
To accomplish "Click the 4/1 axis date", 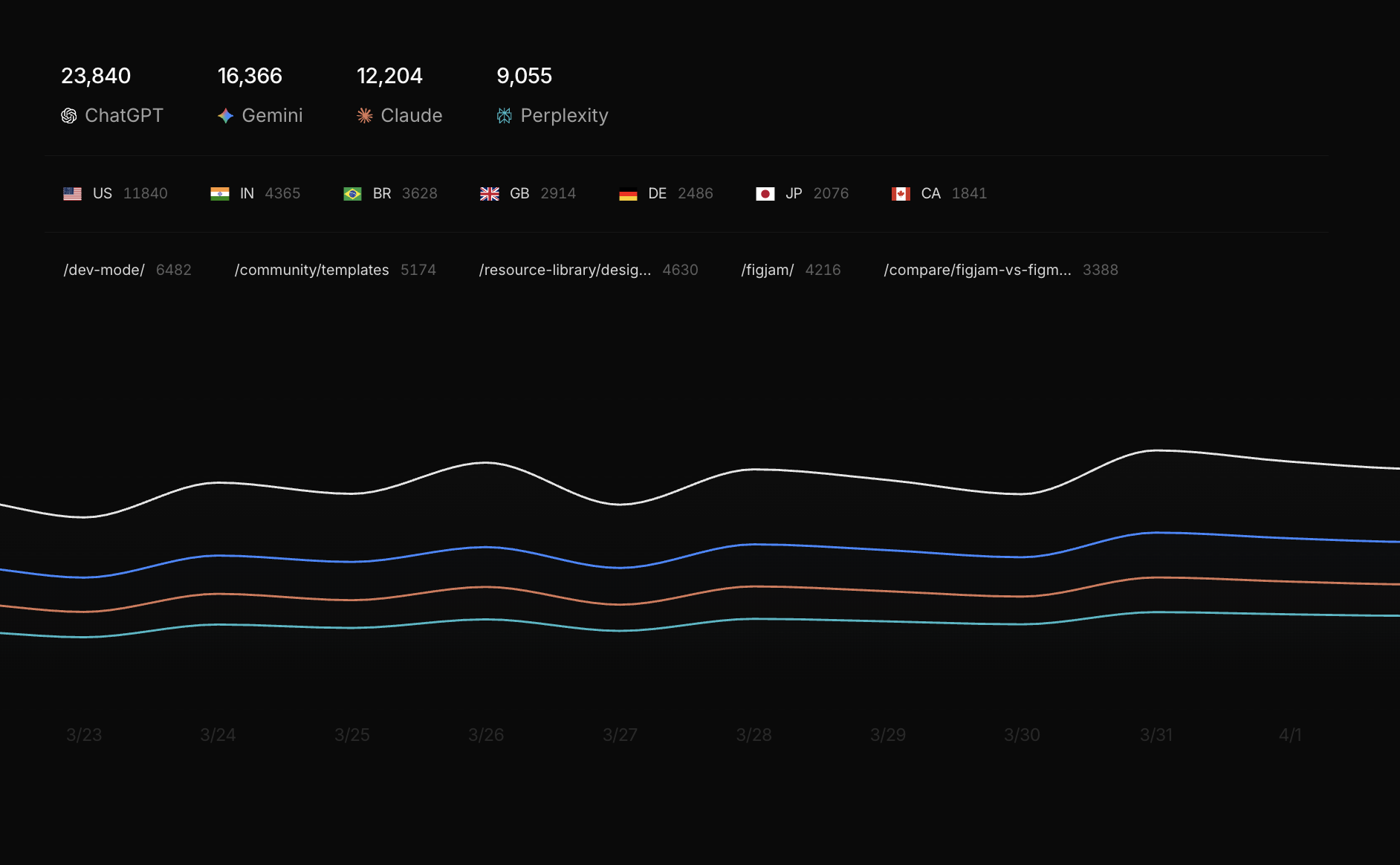I will point(1290,735).
